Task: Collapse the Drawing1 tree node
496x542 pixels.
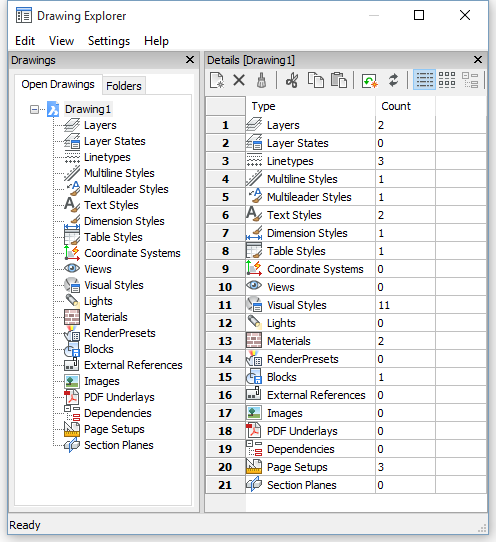Action: tap(34, 110)
